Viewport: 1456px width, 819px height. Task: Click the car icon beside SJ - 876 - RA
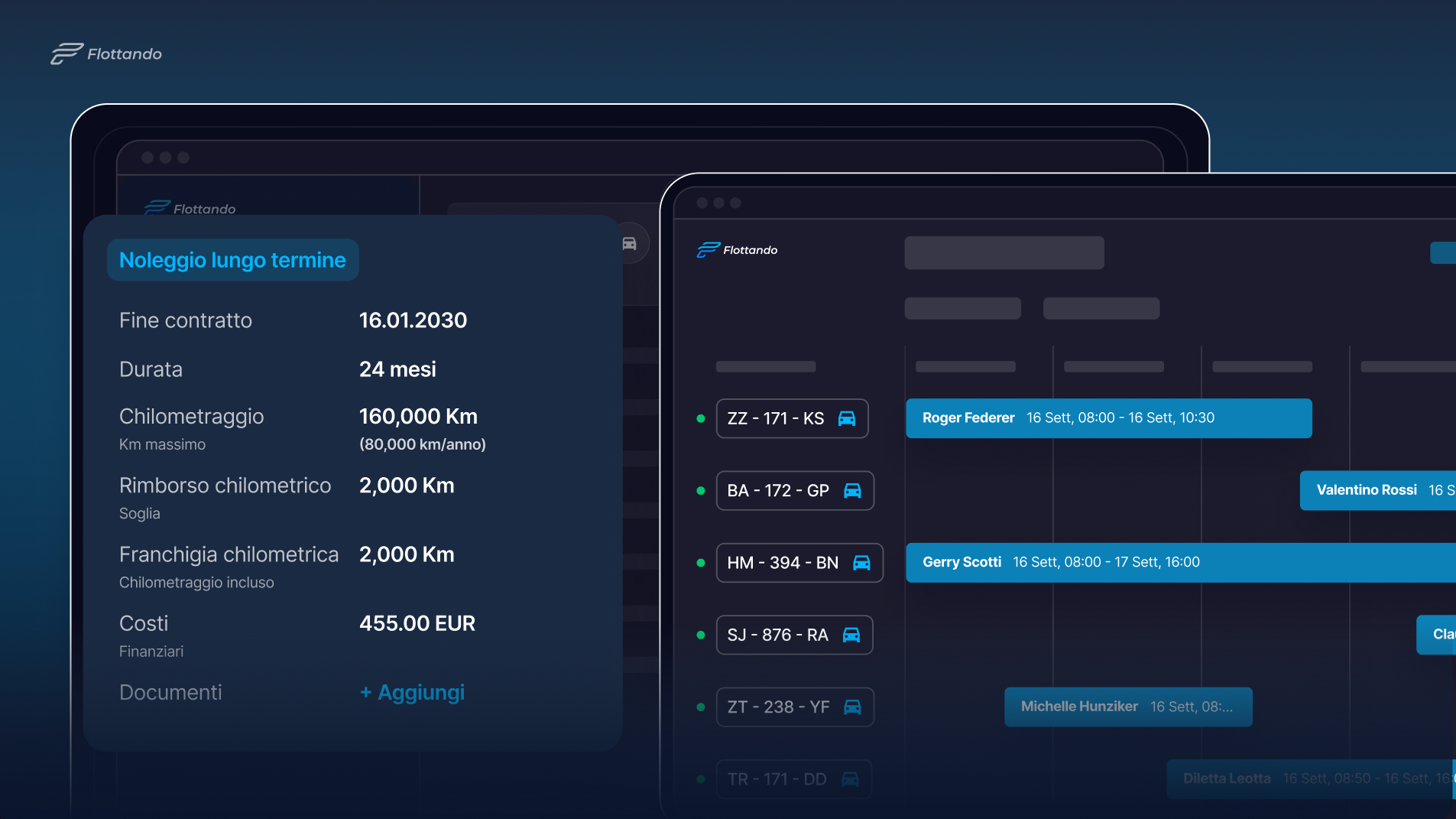pos(851,635)
